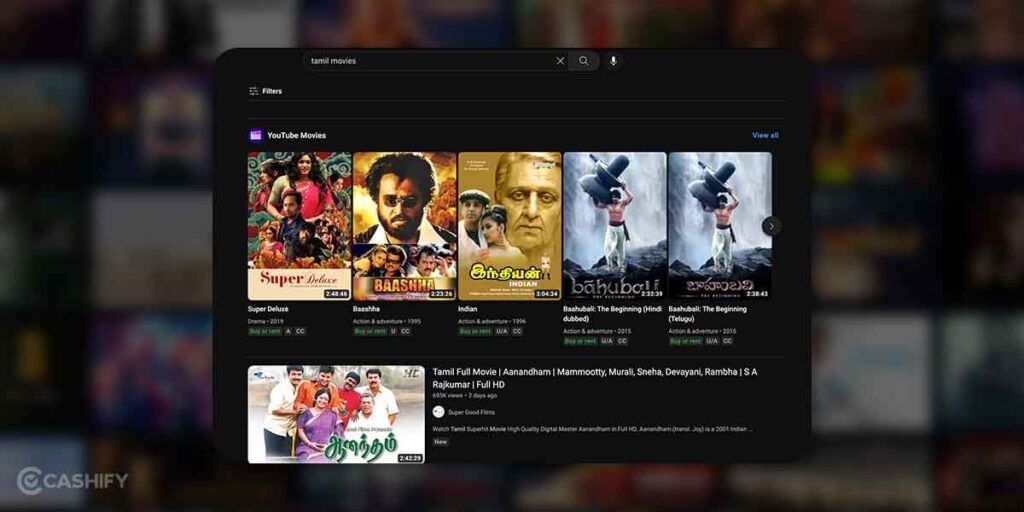Open the View all link
Image resolution: width=1024 pixels, height=512 pixels.
pos(765,135)
